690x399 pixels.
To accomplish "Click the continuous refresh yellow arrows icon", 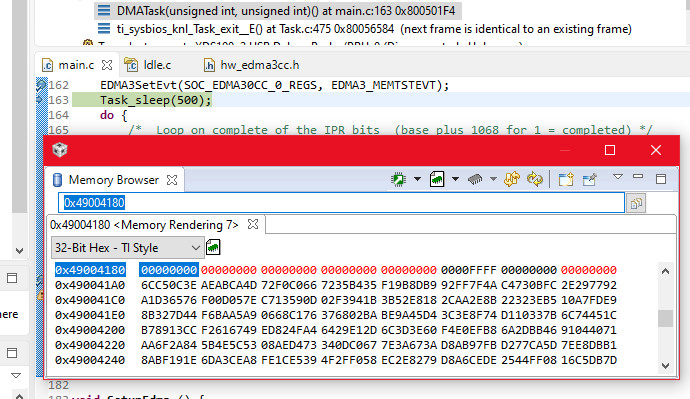I will 512,179.
